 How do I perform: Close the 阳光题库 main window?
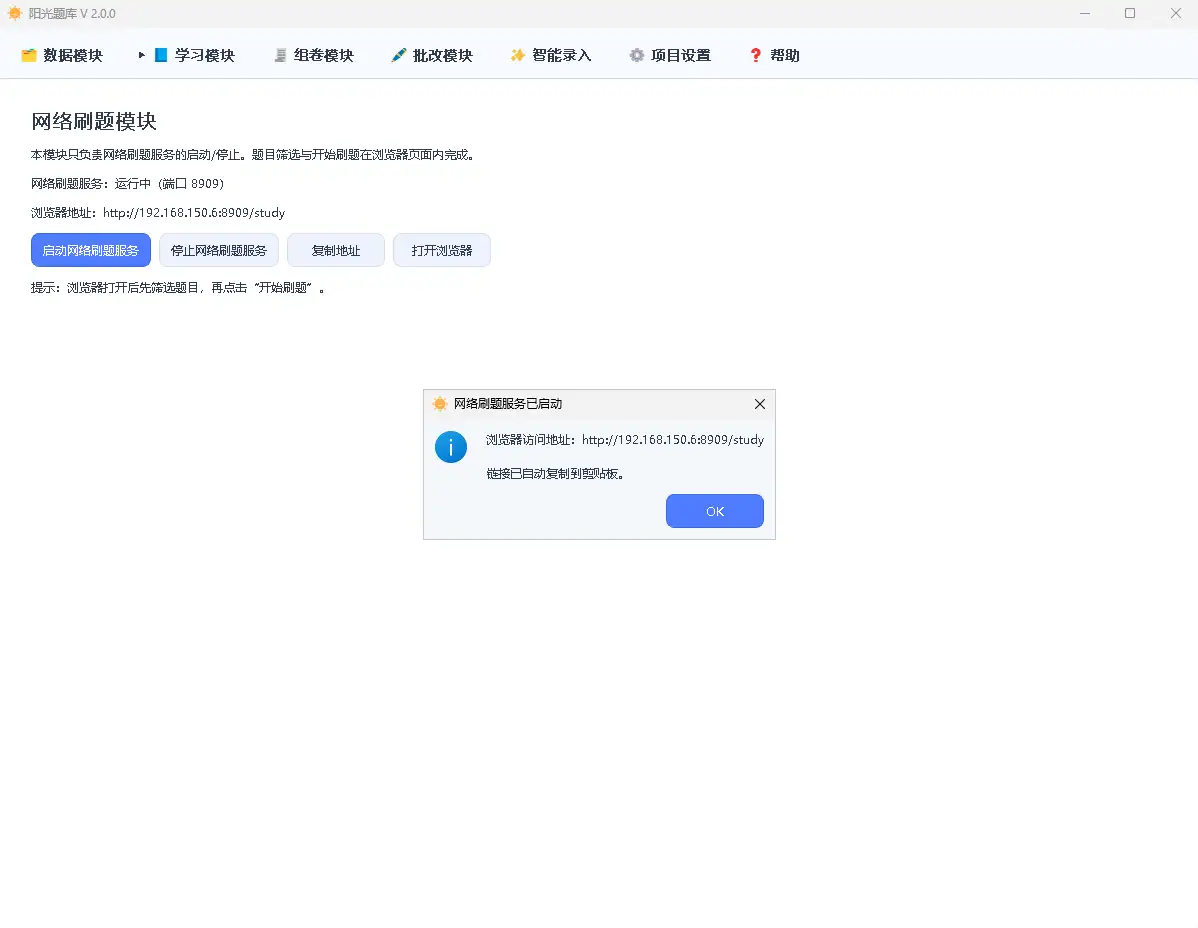[x=1176, y=13]
